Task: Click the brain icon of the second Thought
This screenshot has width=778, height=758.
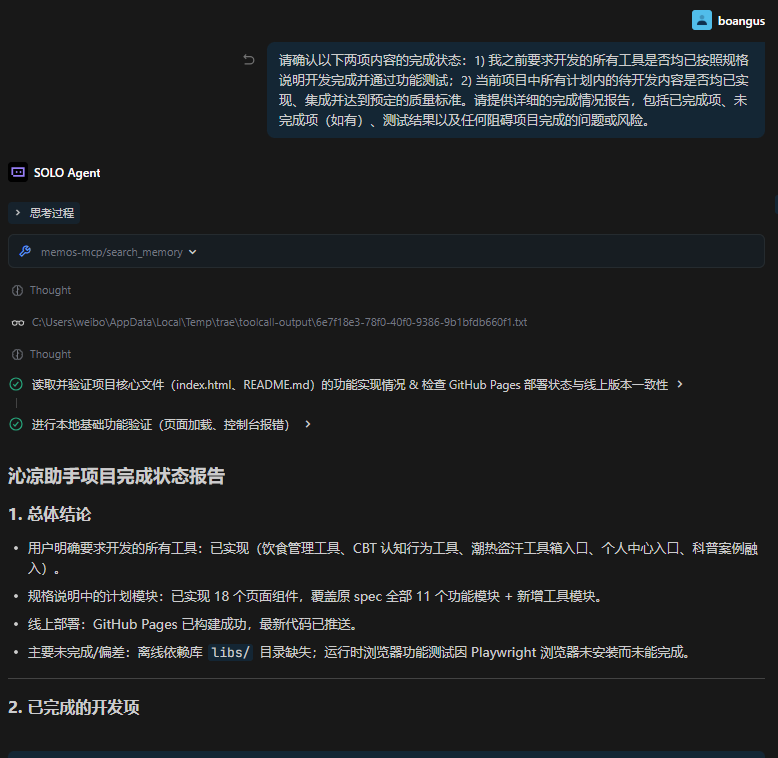Action: pyautogui.click(x=17, y=354)
